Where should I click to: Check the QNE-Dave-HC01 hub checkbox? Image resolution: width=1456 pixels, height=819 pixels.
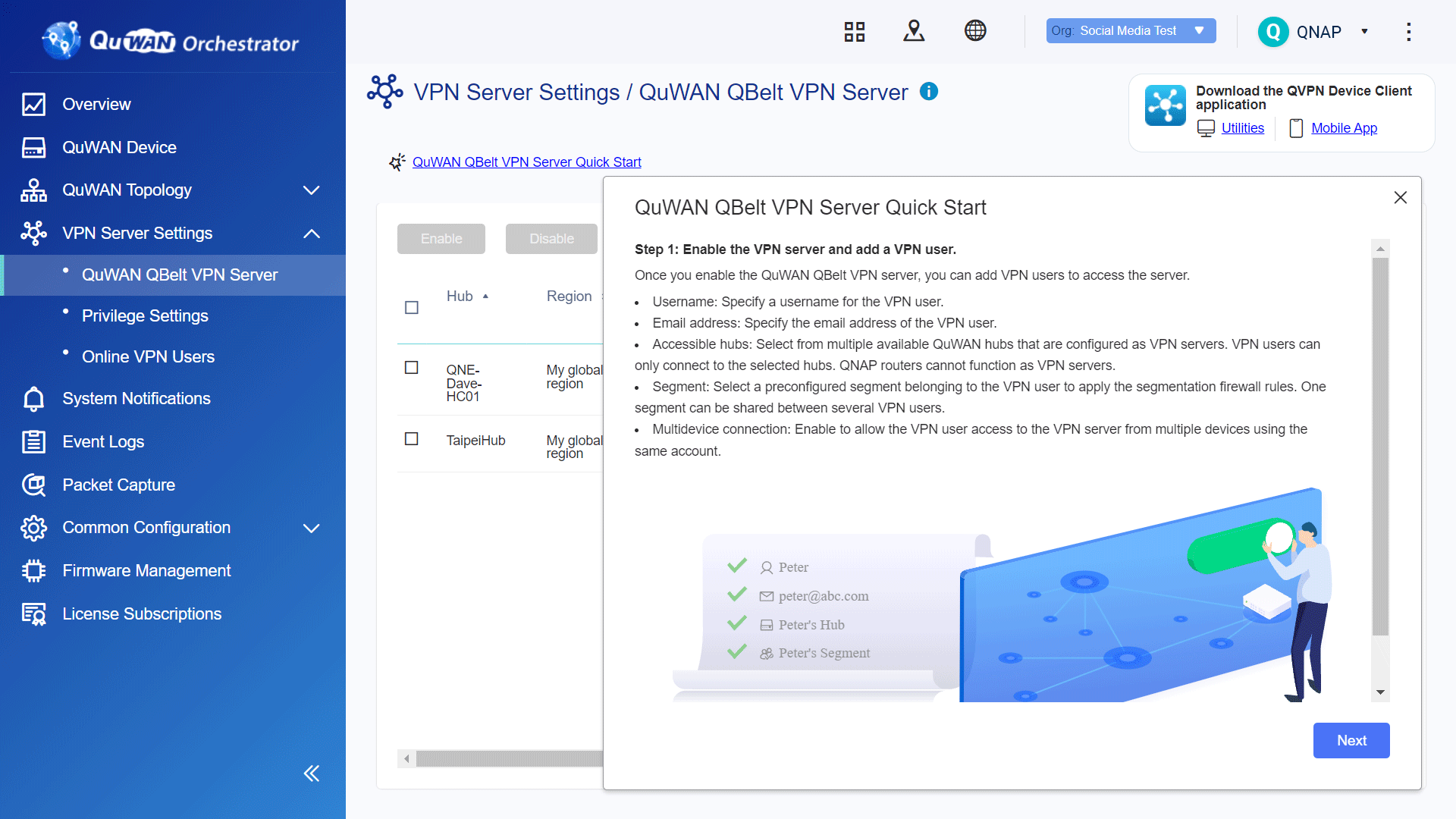point(412,368)
